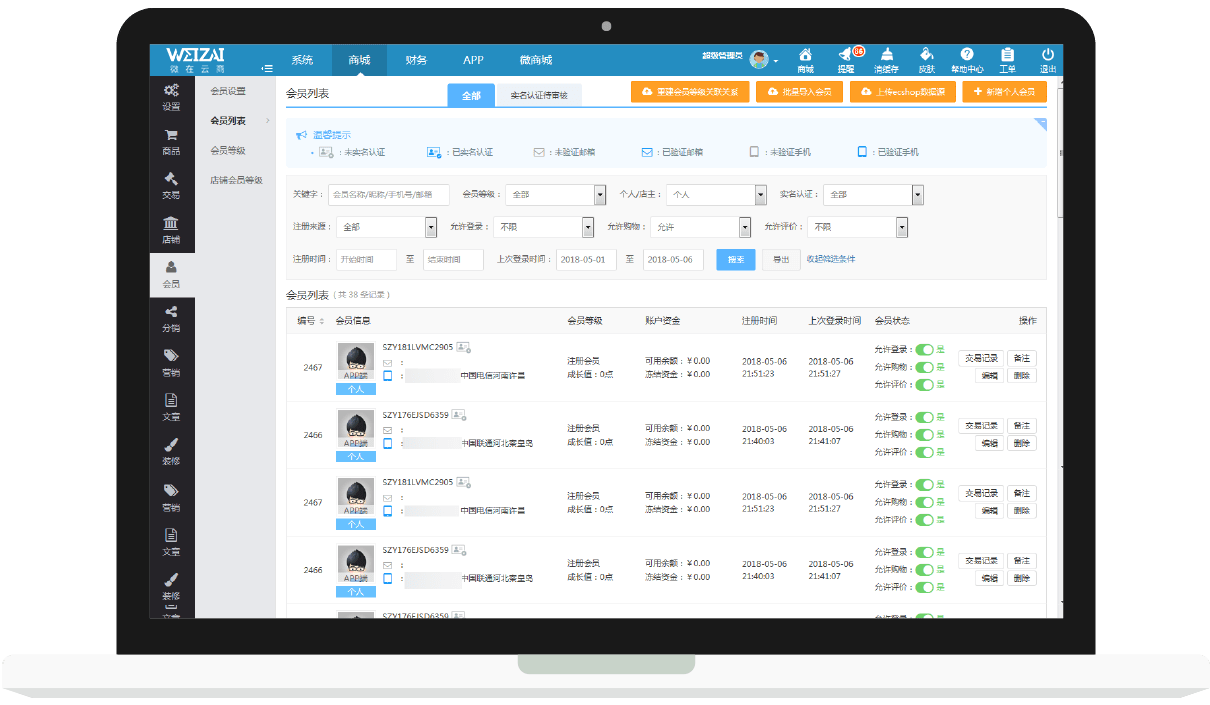Expand the 允许登录 filter dropdown
This screenshot has height=705, width=1210.
coord(544,227)
